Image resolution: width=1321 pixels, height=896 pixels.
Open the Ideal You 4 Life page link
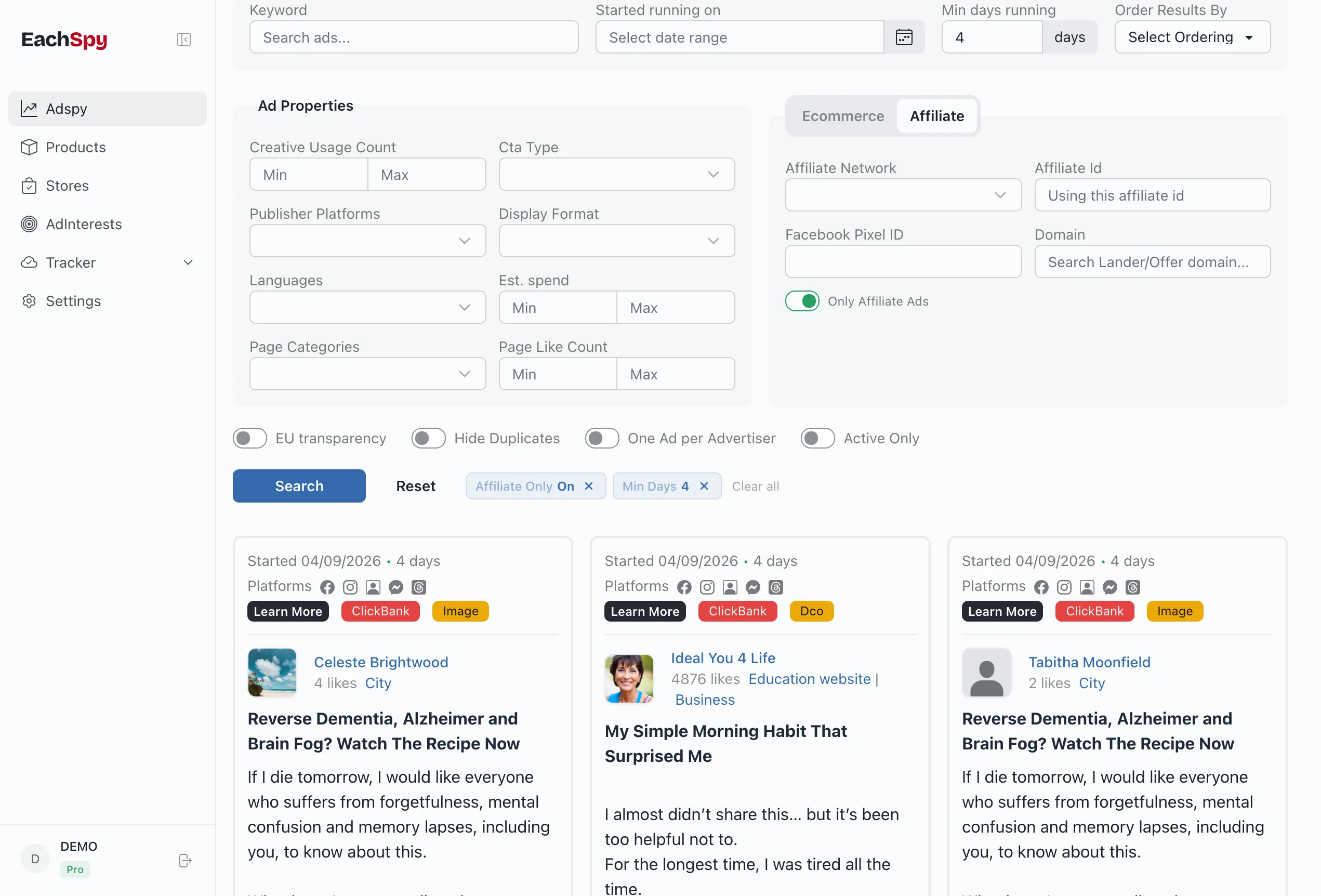pos(722,658)
